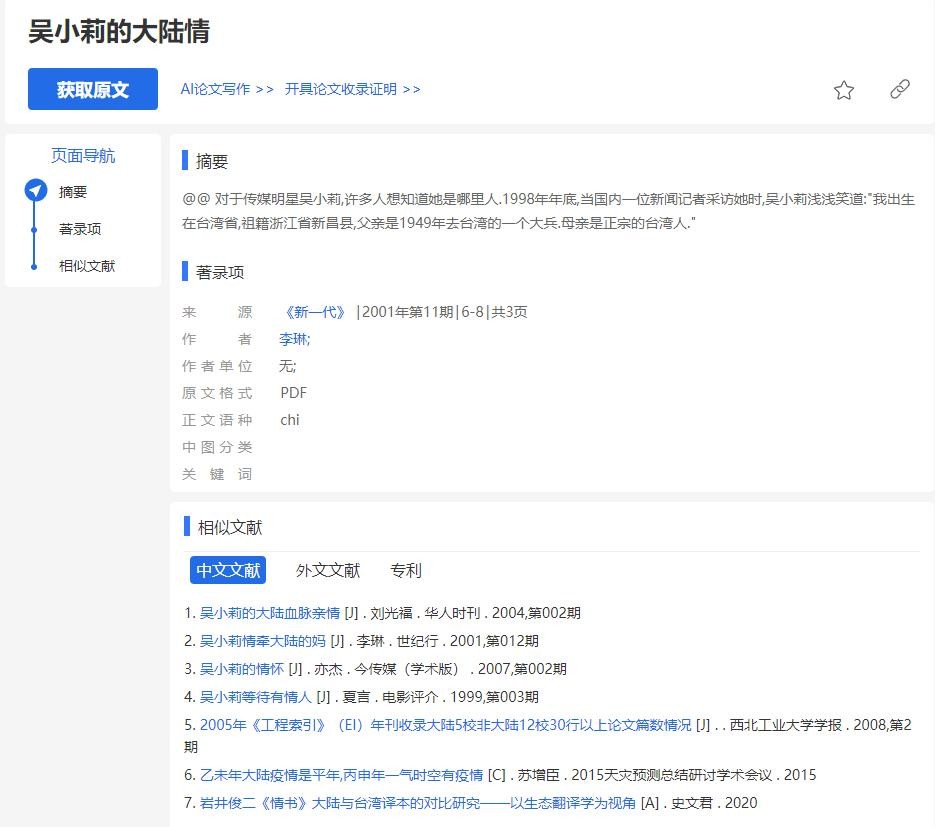
Task: Open article 吴小莉的大陆血脉亲情
Action: (x=270, y=613)
